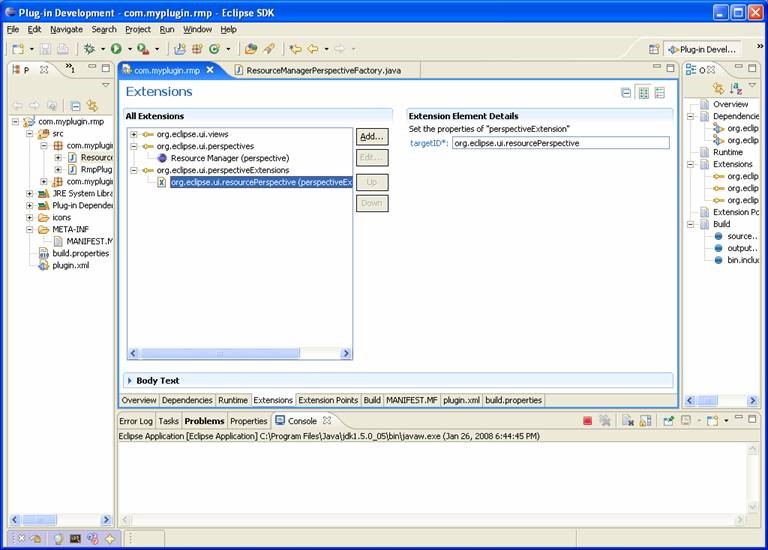Click the Add... button

371,136
